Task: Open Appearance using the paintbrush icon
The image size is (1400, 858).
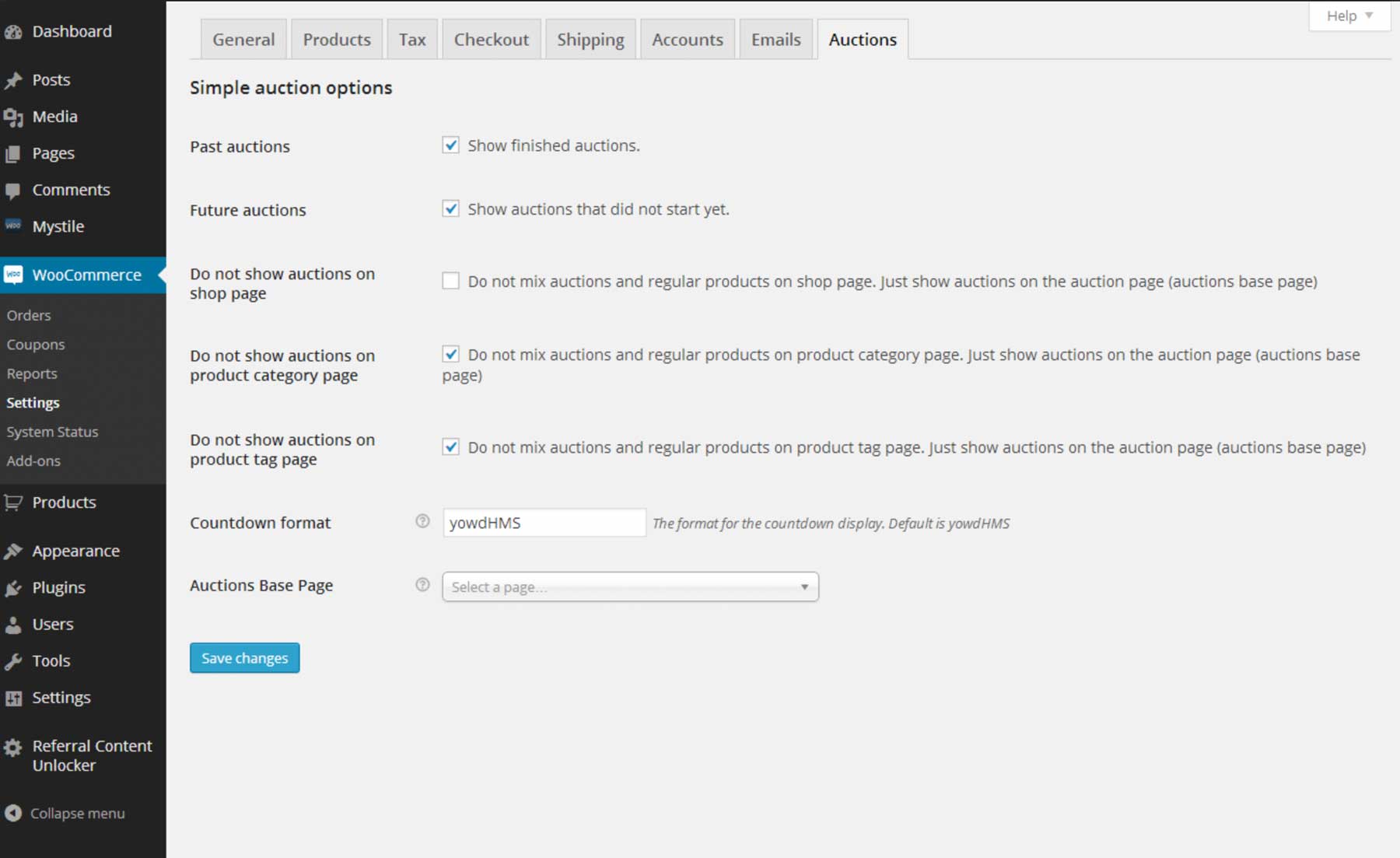Action: [13, 550]
